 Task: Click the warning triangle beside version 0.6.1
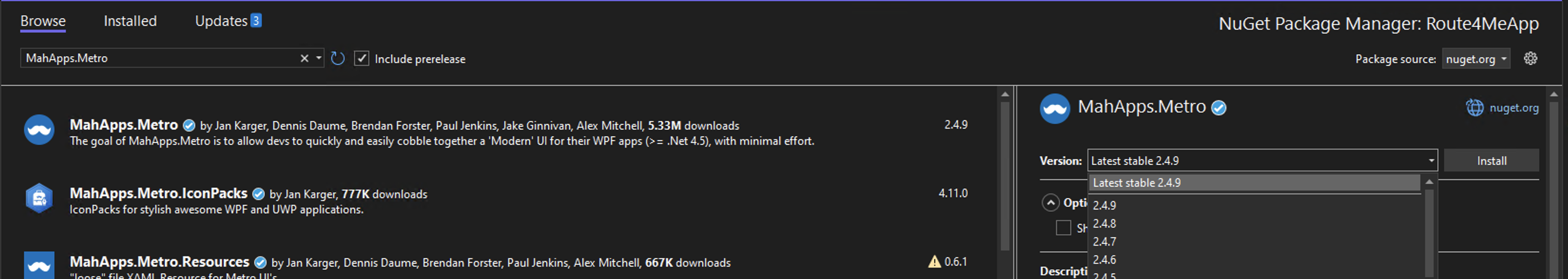pyautogui.click(x=935, y=261)
